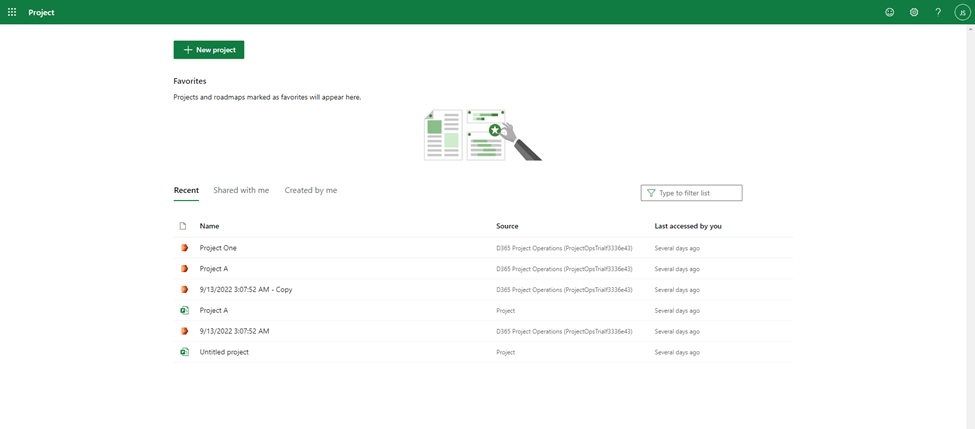Open the Project One project
The image size is (975, 429).
click(218, 248)
